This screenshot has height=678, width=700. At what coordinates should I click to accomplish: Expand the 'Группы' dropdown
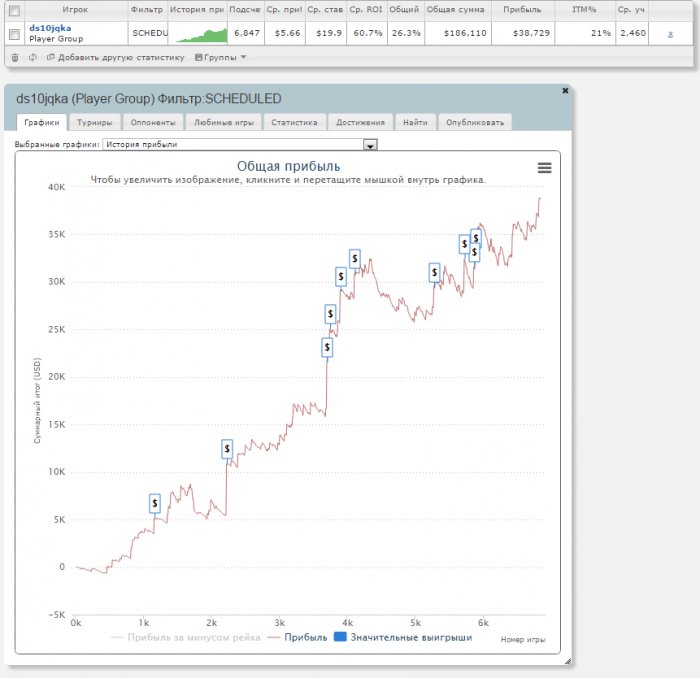click(221, 57)
